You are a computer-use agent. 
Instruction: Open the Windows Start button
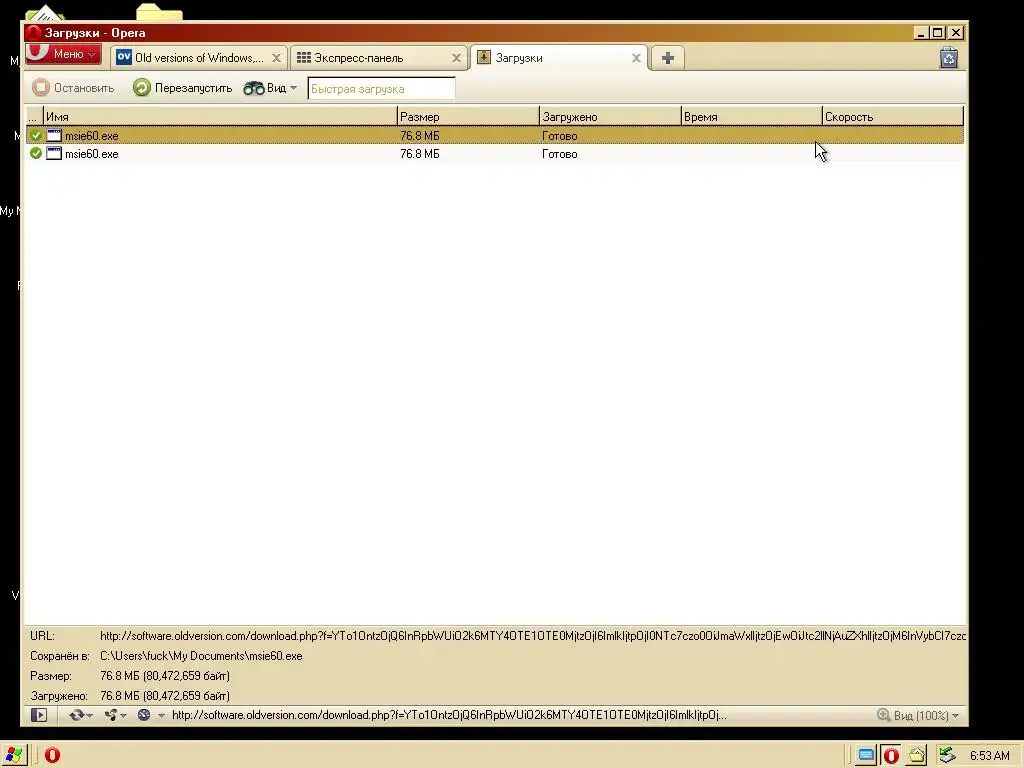tap(13, 755)
